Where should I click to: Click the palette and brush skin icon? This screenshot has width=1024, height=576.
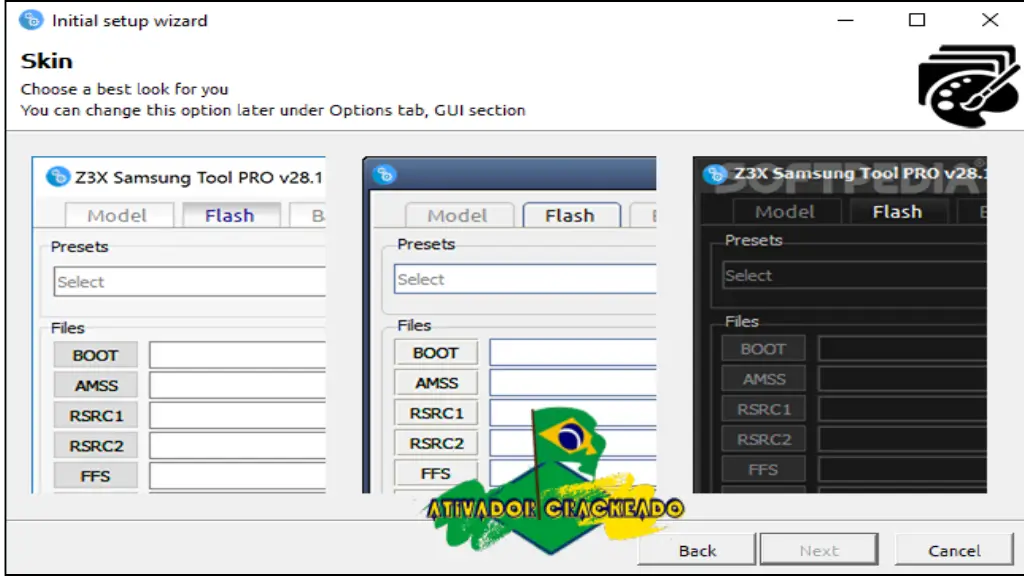pyautogui.click(x=968, y=86)
